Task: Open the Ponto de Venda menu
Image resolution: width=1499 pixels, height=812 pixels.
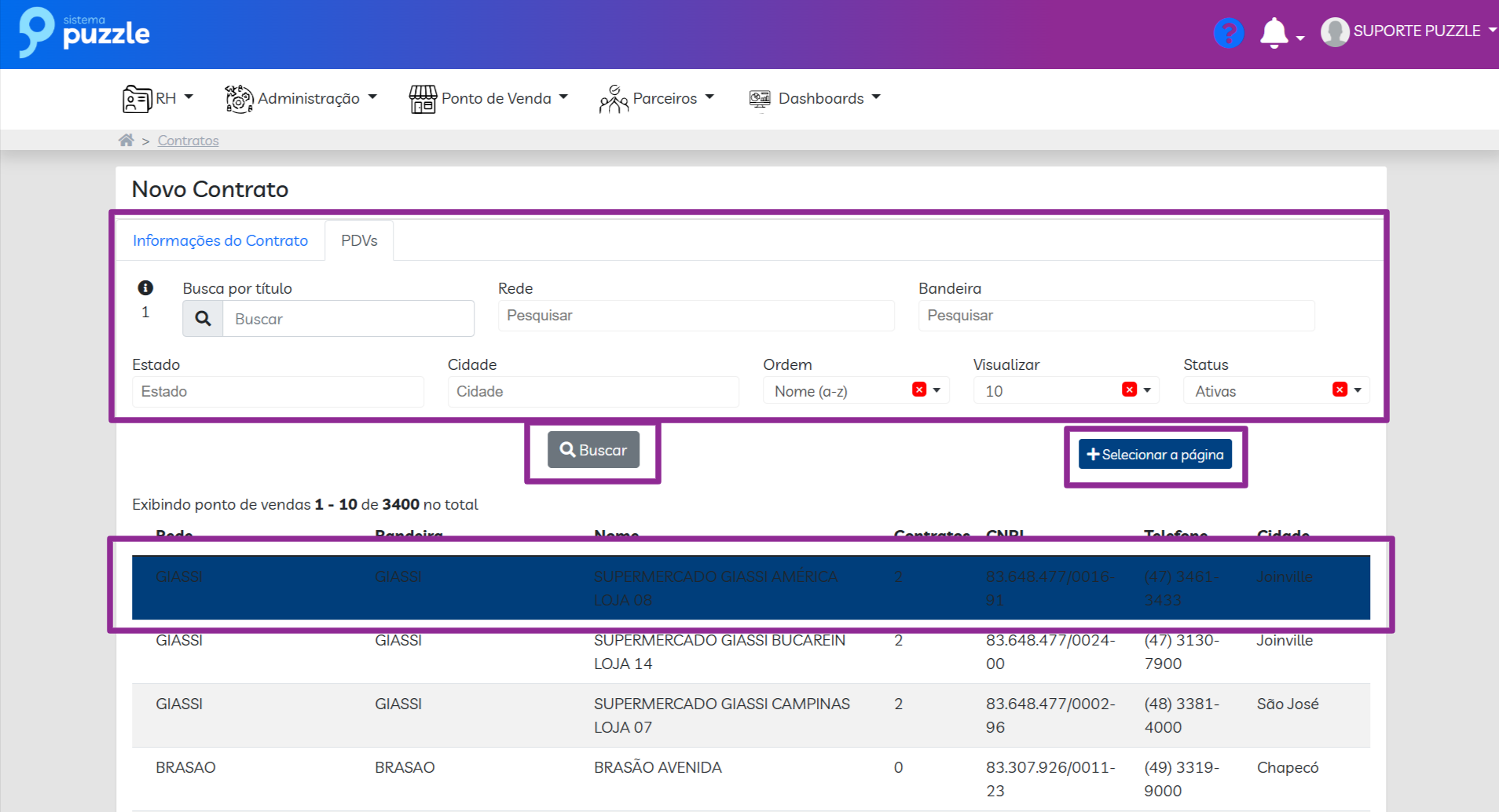Action: [489, 99]
